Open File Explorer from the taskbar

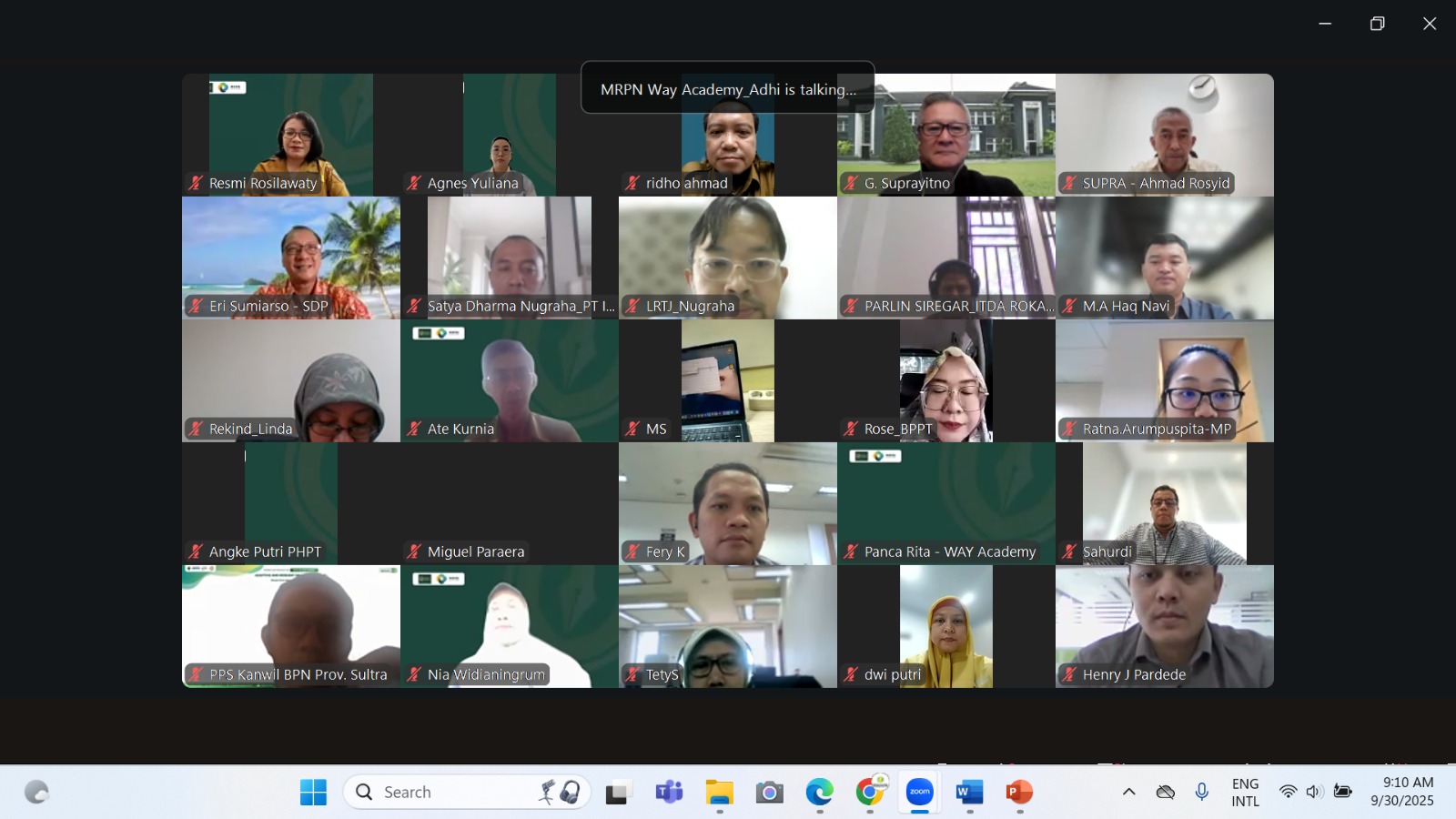(x=719, y=793)
